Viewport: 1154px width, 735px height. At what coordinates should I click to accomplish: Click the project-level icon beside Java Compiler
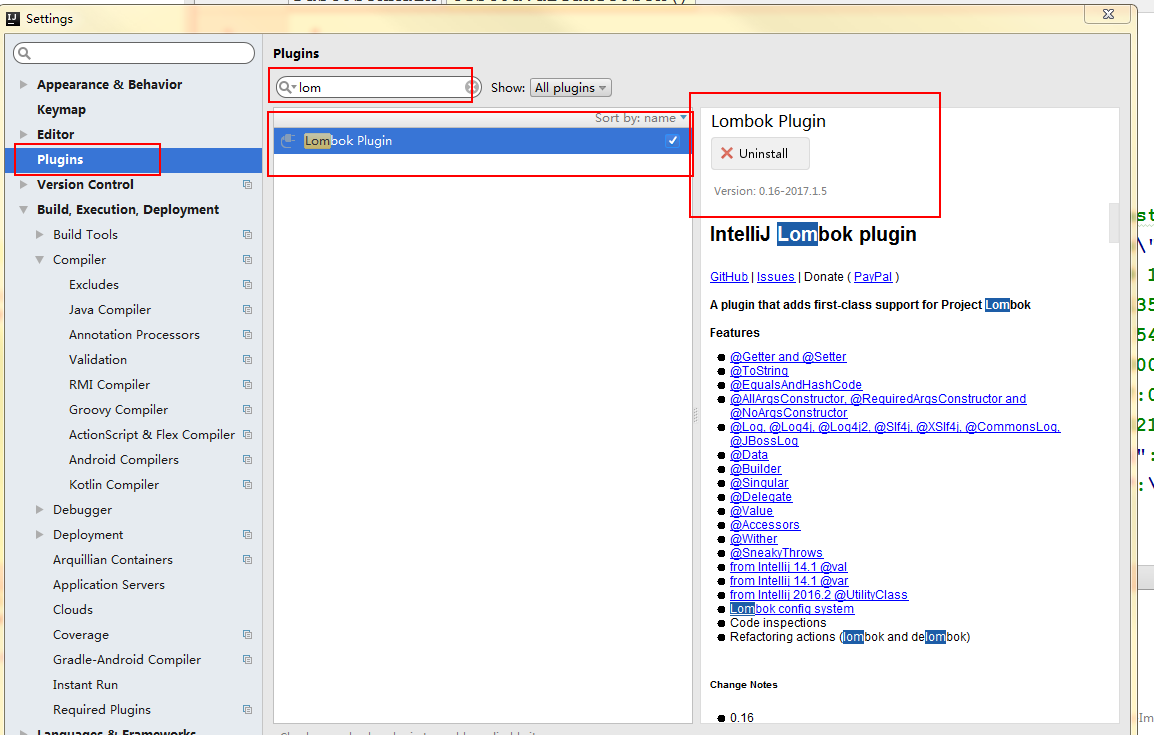pos(247,310)
